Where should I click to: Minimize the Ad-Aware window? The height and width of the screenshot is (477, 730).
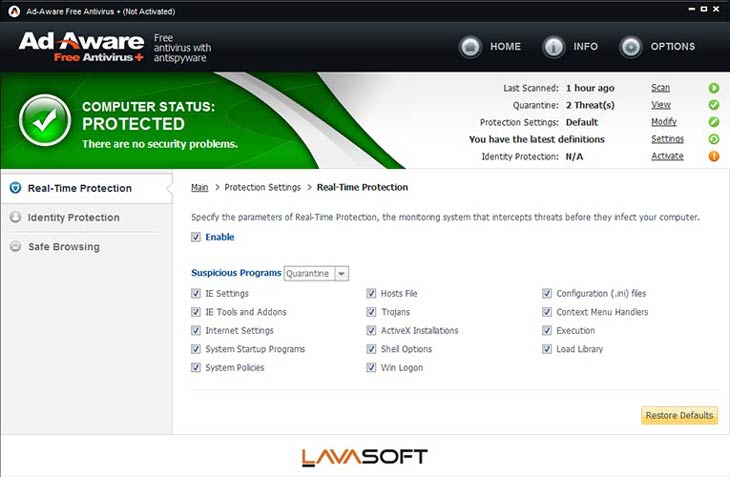pos(692,9)
